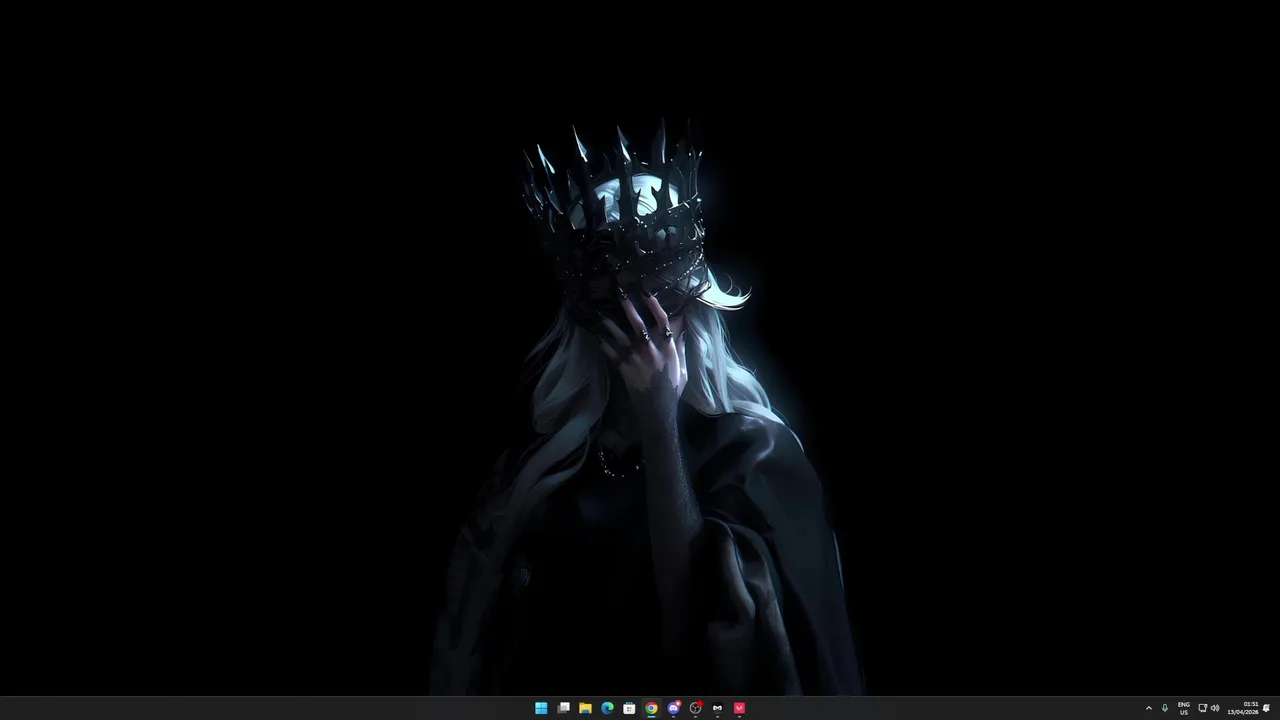Show hidden system tray icons

pos(1148,708)
